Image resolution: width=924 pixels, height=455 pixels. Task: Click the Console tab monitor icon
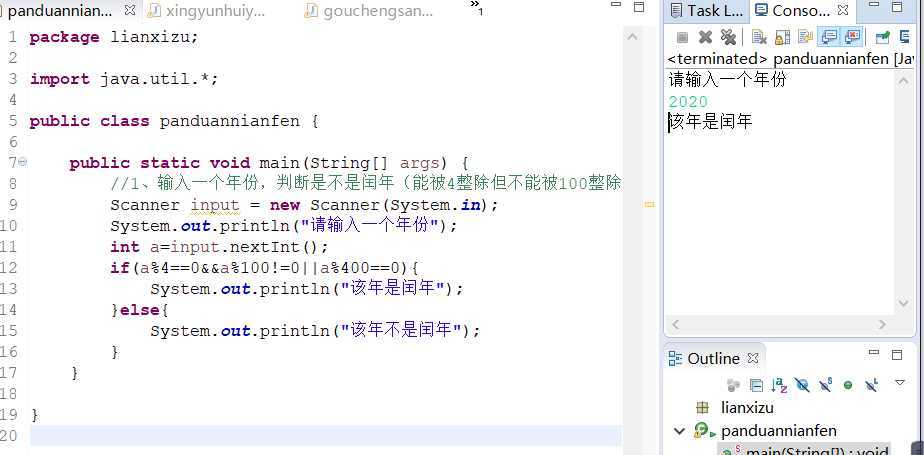pos(762,11)
